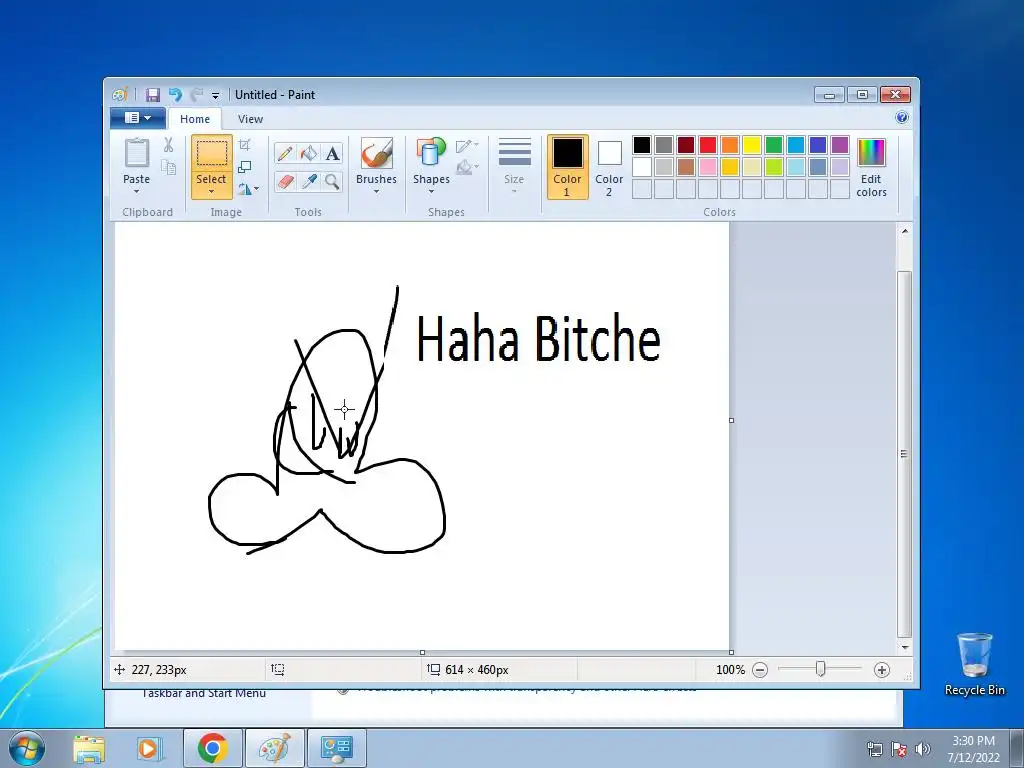The image size is (1024, 768).
Task: Click the Shapes gallery icon
Action: coord(431,153)
